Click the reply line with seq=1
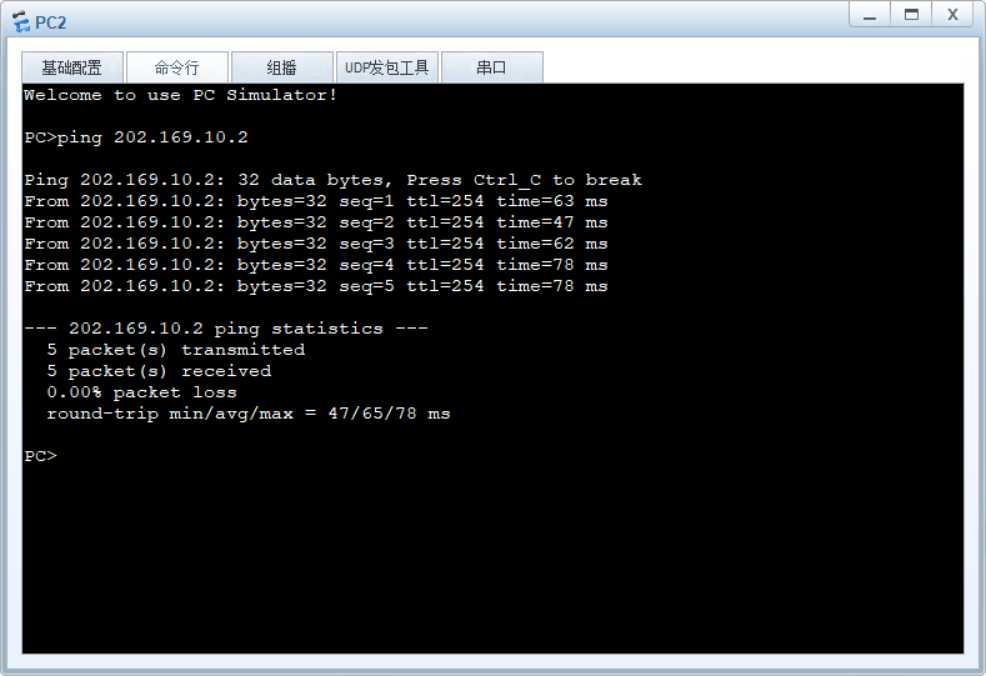This screenshot has width=986, height=676. [x=316, y=201]
